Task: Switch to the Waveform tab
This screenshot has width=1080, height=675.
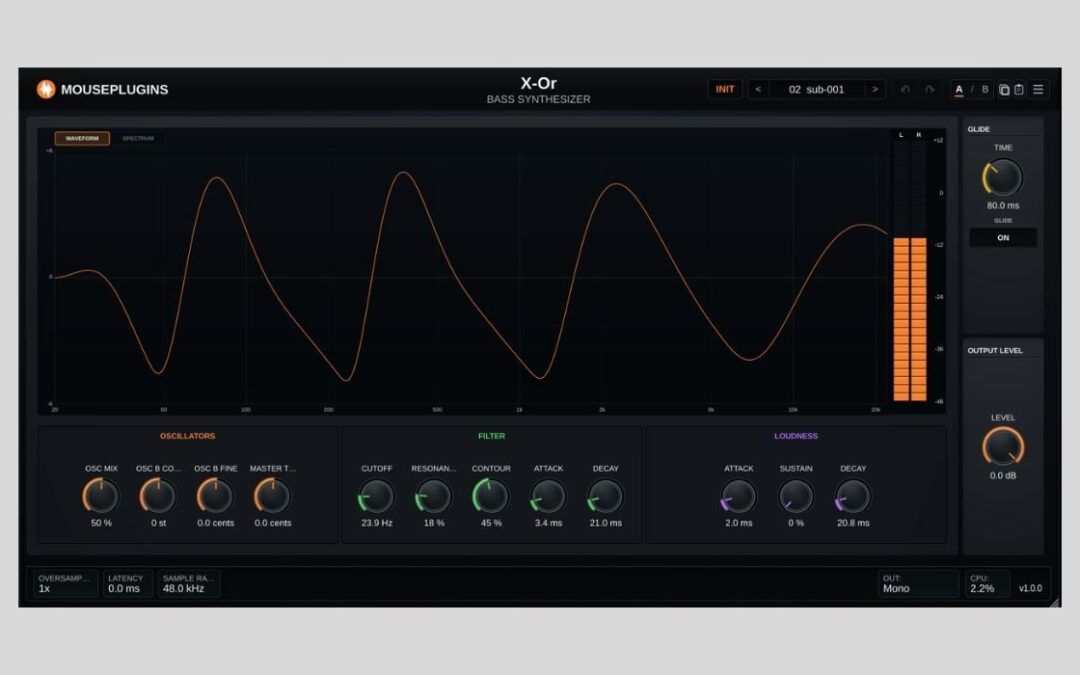Action: pyautogui.click(x=82, y=138)
